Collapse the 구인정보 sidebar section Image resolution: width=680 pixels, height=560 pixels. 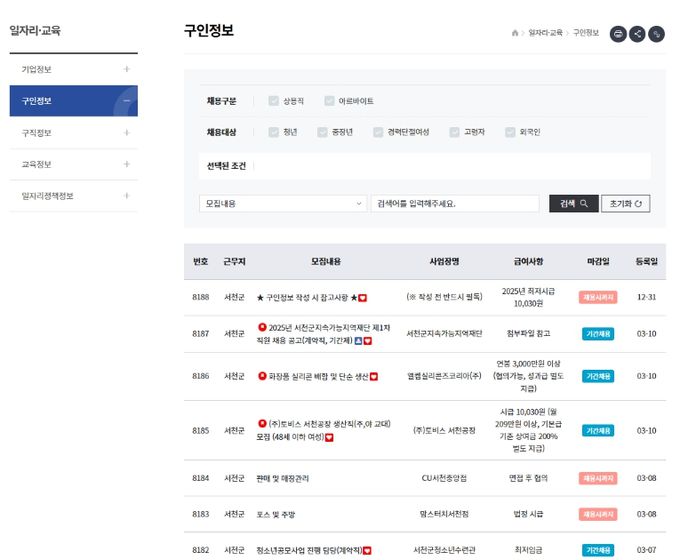pyautogui.click(x=126, y=101)
